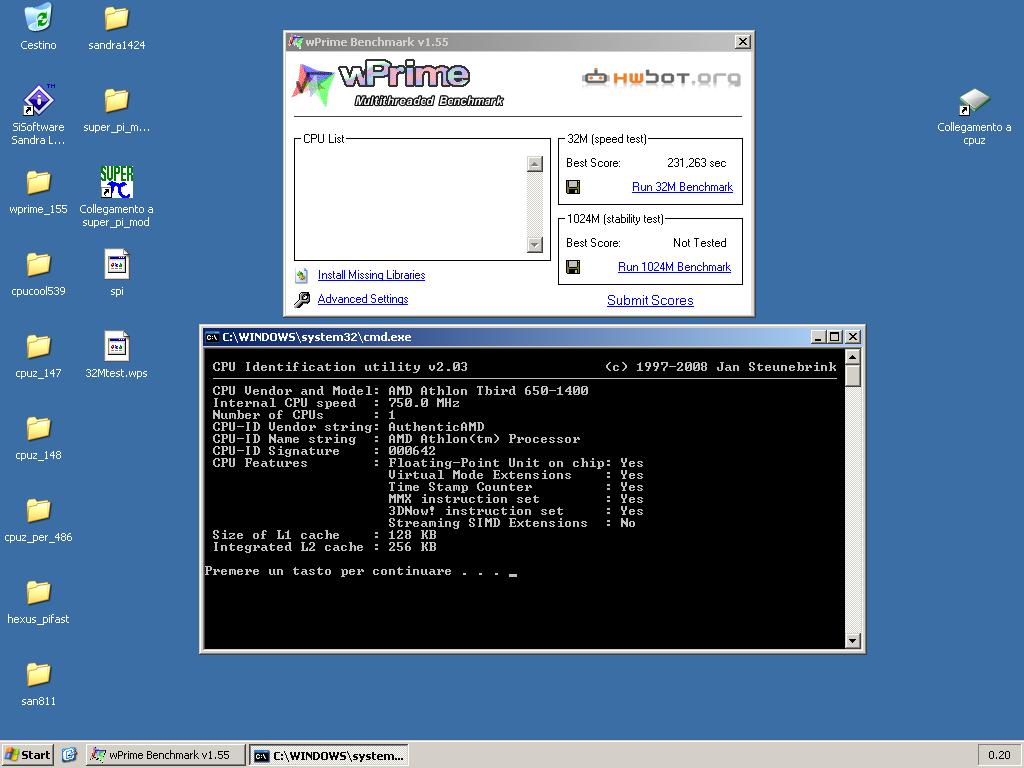Maximize the cmd.exe window
This screenshot has height=768, width=1024.
pos(835,337)
